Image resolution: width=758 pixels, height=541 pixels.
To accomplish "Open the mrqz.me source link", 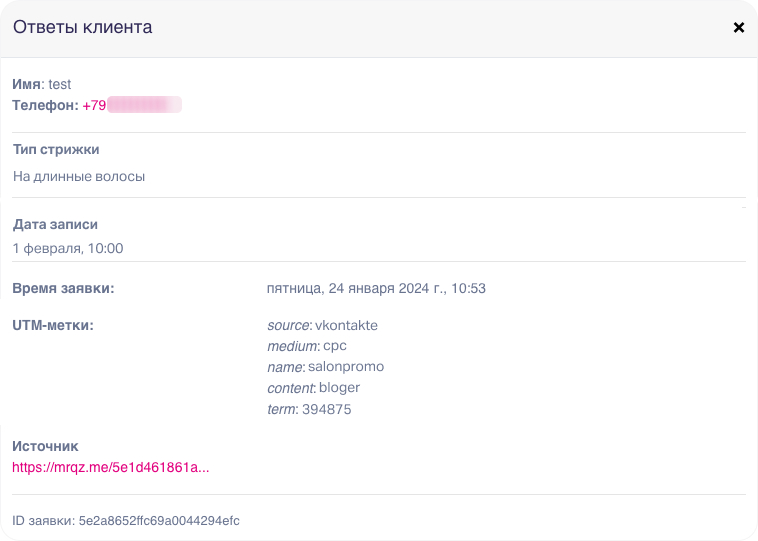I will [x=111, y=467].
